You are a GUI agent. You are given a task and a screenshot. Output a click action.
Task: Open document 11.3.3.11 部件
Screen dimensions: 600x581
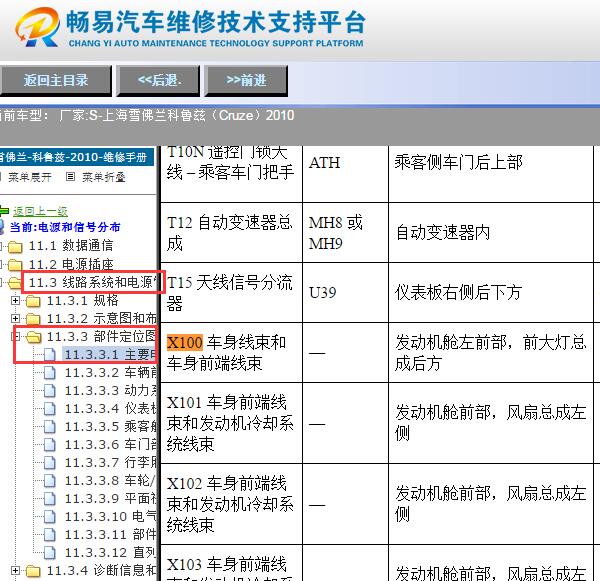point(110,534)
